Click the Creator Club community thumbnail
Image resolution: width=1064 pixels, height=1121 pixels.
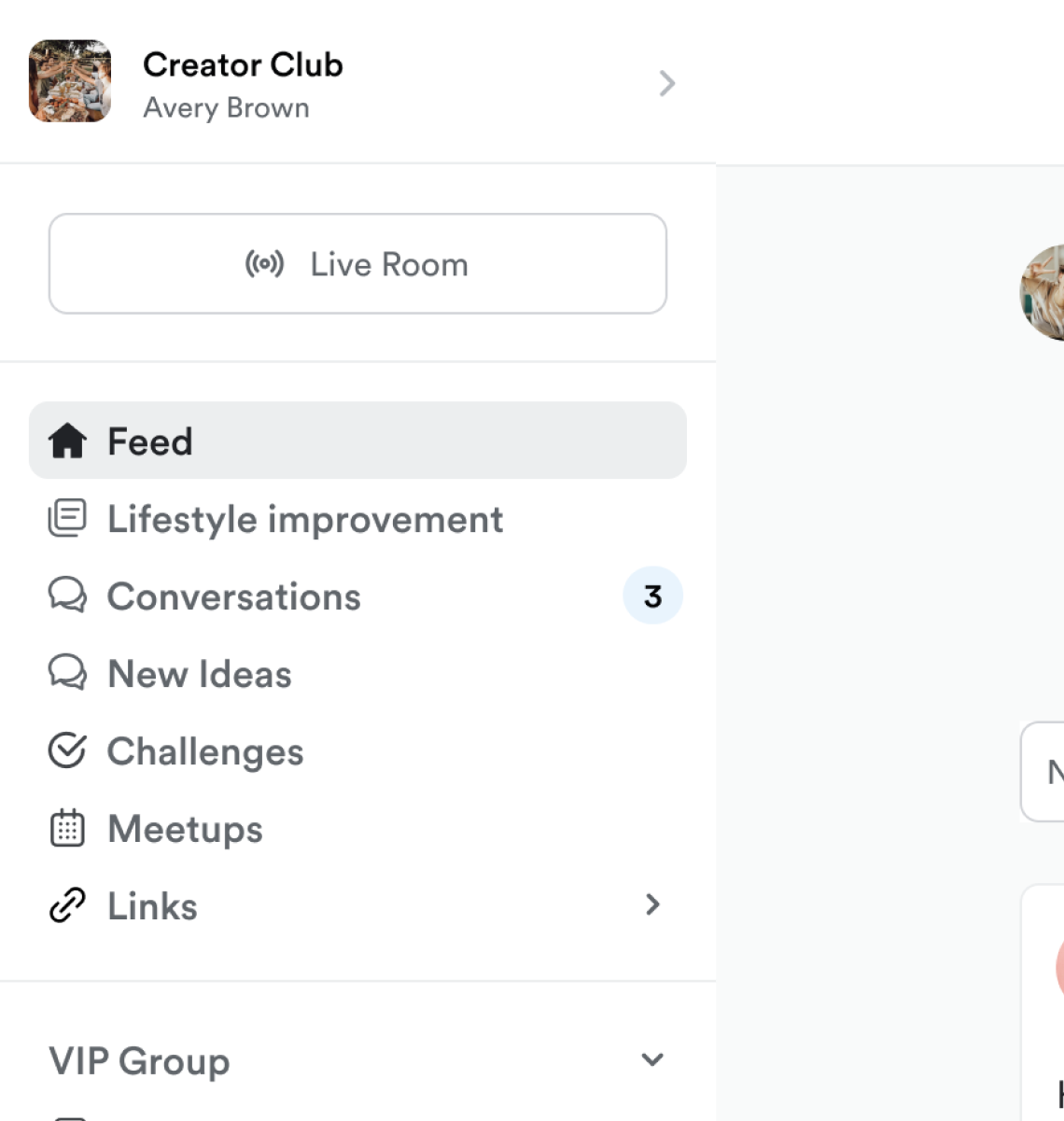pos(70,81)
